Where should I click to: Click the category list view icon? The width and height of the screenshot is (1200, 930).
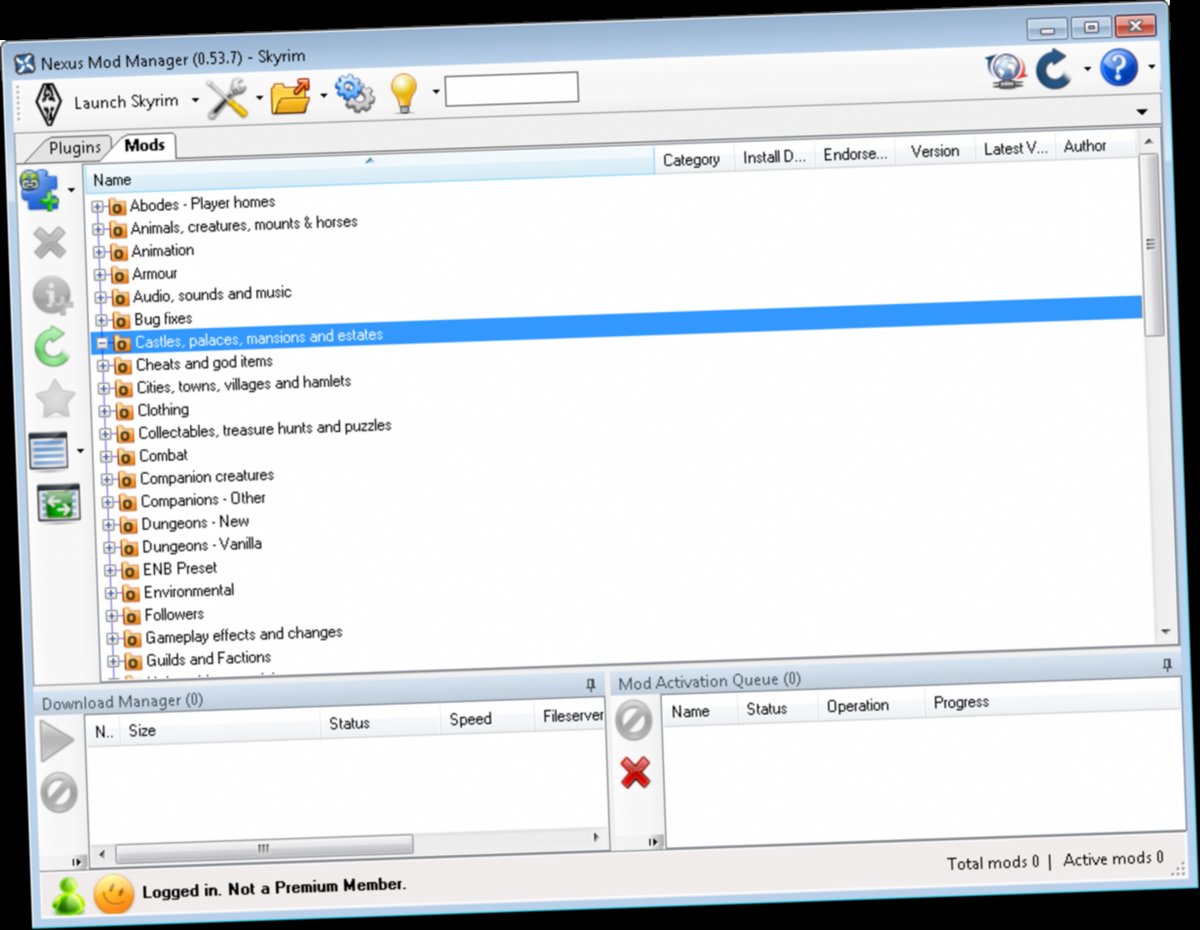point(48,452)
